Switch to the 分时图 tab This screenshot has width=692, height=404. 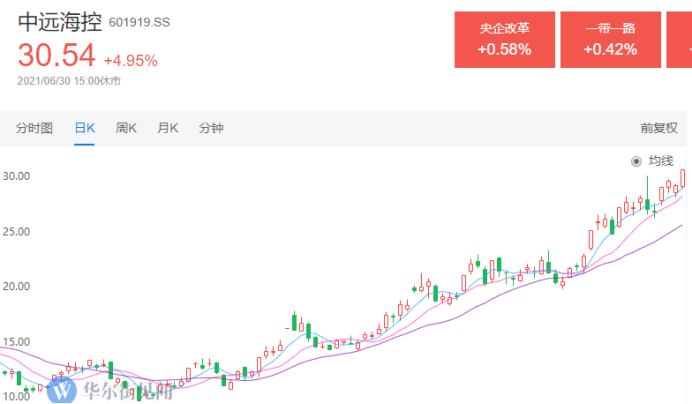coord(33,128)
